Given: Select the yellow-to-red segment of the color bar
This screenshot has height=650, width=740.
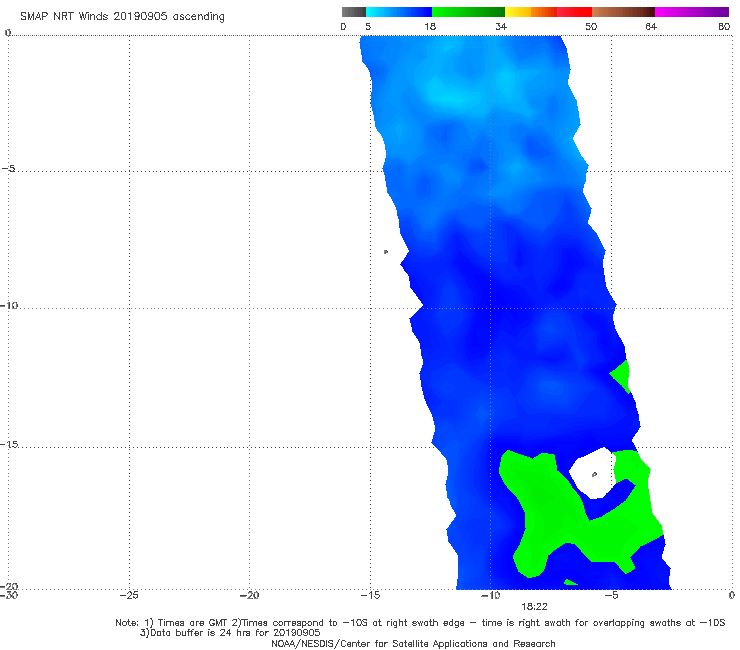Looking at the screenshot, I should tap(548, 12).
